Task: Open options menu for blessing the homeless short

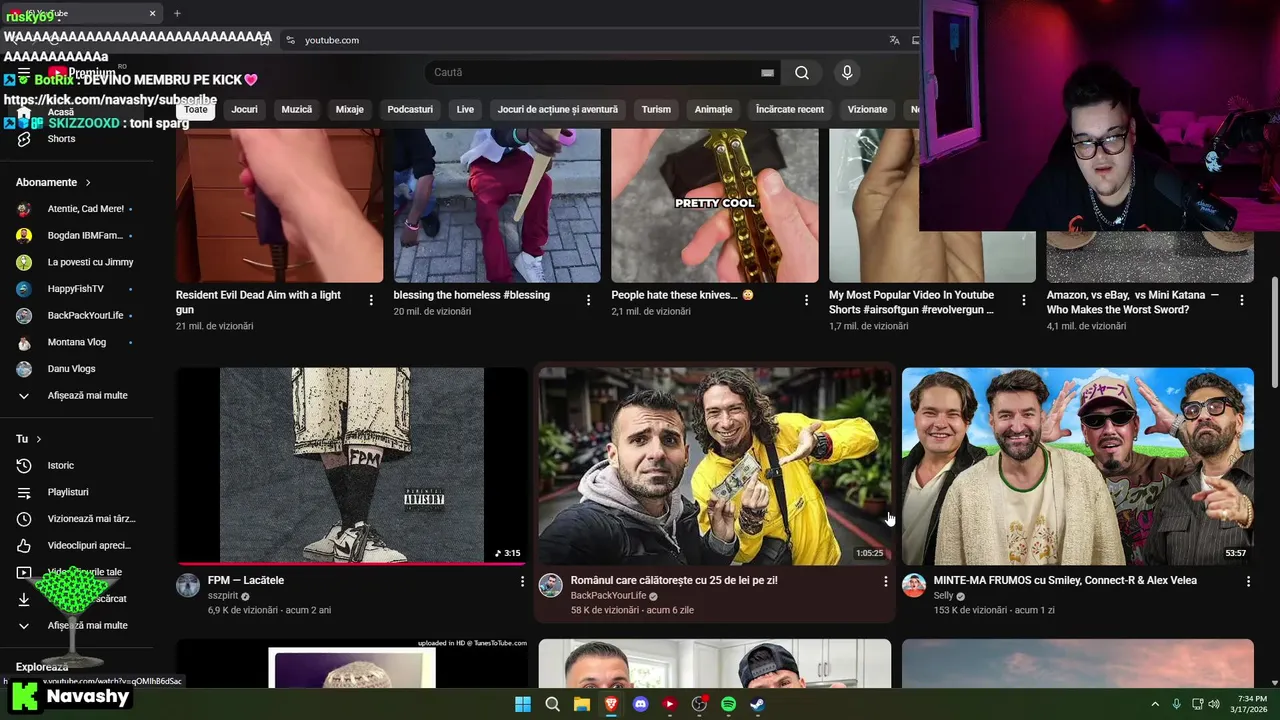Action: [588, 300]
